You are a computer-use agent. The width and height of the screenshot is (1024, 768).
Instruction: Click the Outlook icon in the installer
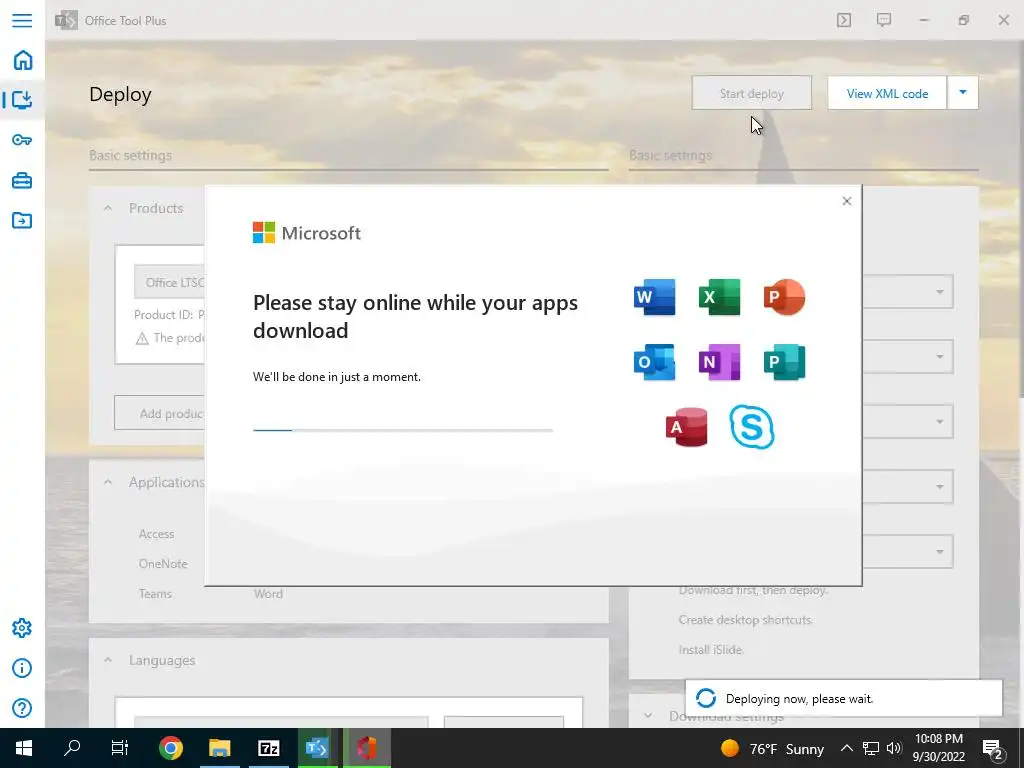tap(654, 362)
